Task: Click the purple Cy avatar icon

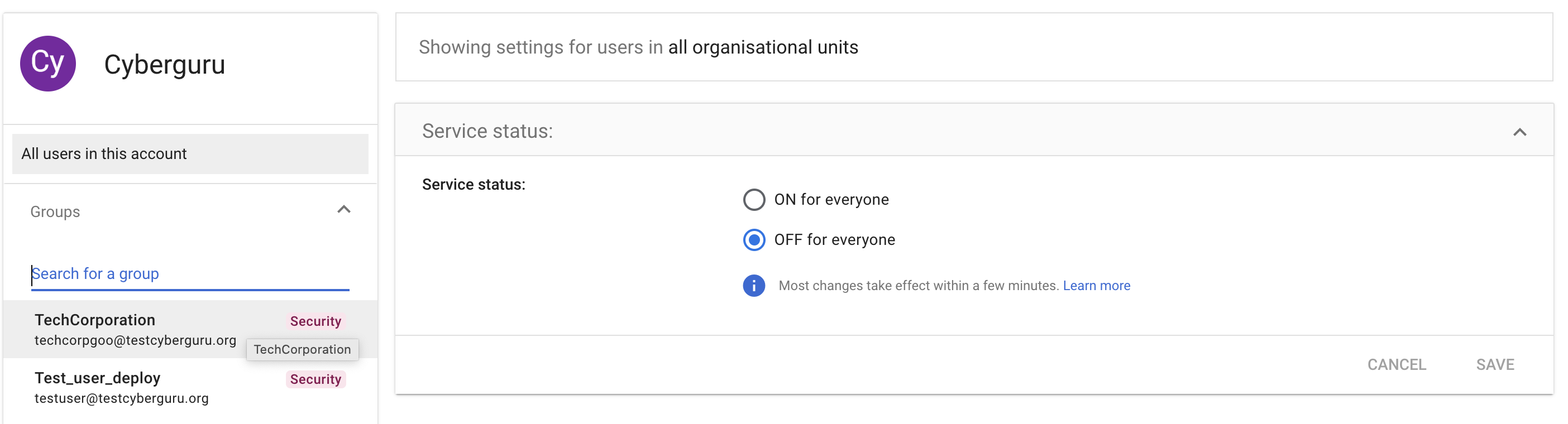Action: (48, 63)
